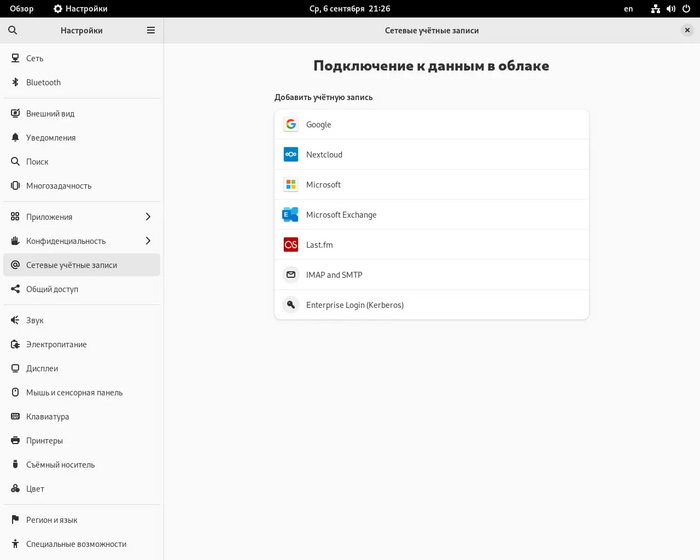This screenshot has height=560, width=700.
Task: Open Специальные возможности settings label
Action: click(x=76, y=544)
